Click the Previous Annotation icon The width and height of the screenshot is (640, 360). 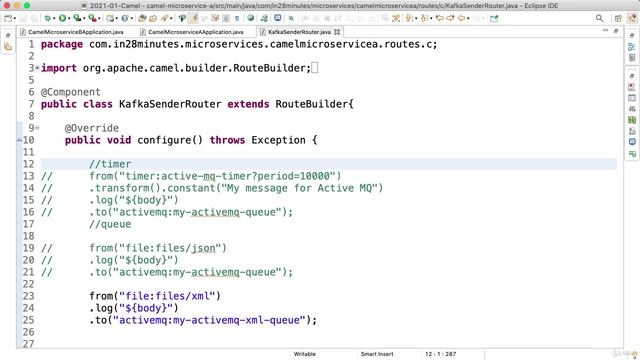tap(424, 18)
